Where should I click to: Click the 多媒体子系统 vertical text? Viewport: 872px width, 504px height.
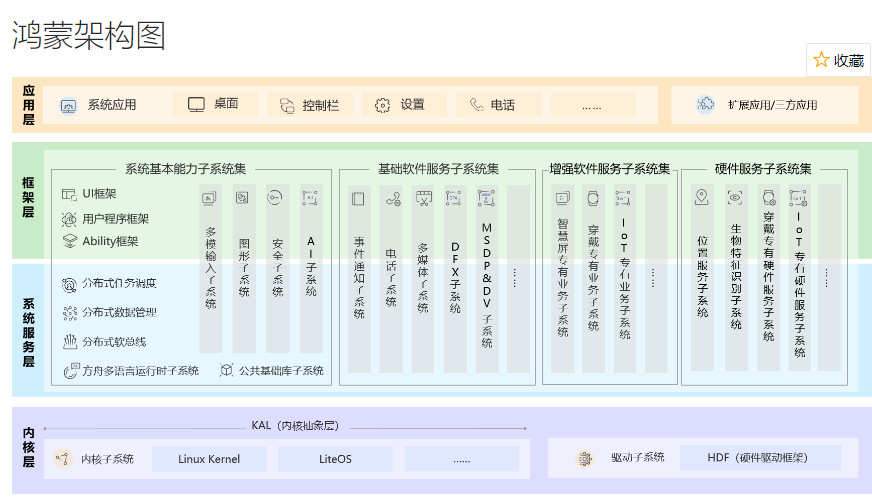423,278
